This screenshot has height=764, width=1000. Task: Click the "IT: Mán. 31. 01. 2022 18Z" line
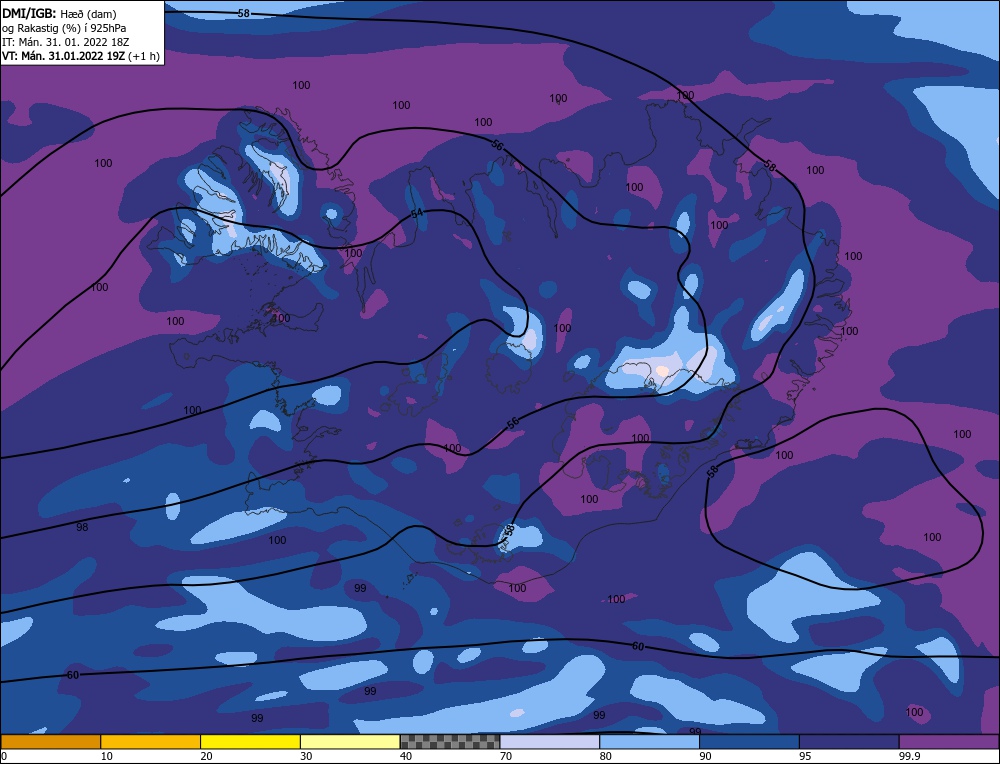tap(65, 42)
